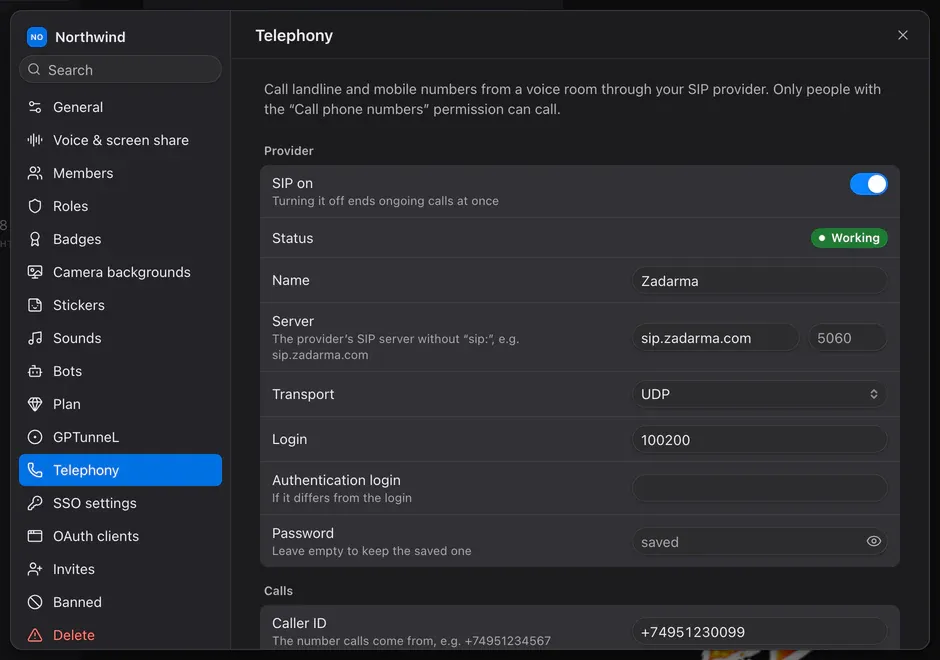The image size is (940, 660).
Task: Click the Telephony dialog heading
Action: (x=294, y=36)
